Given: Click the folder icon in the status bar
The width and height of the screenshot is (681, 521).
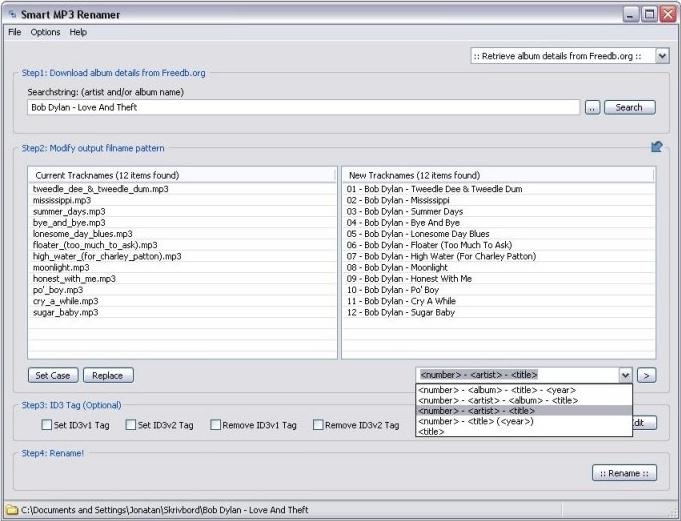Looking at the screenshot, I should [12, 510].
